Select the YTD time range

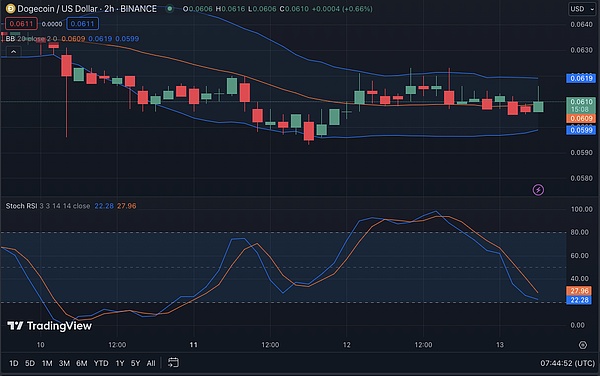point(101,363)
